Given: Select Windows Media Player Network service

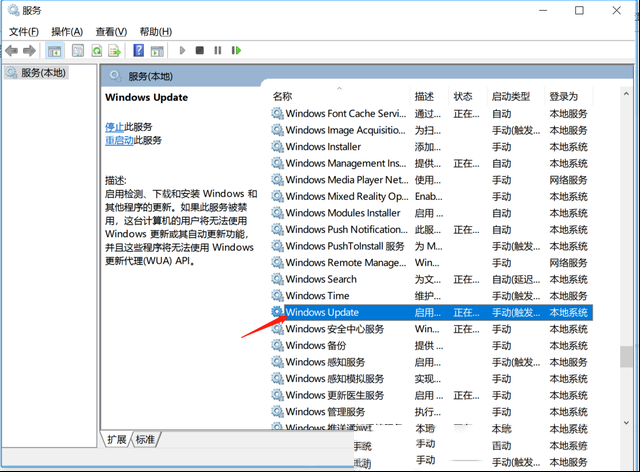Looking at the screenshot, I should coord(431,180).
